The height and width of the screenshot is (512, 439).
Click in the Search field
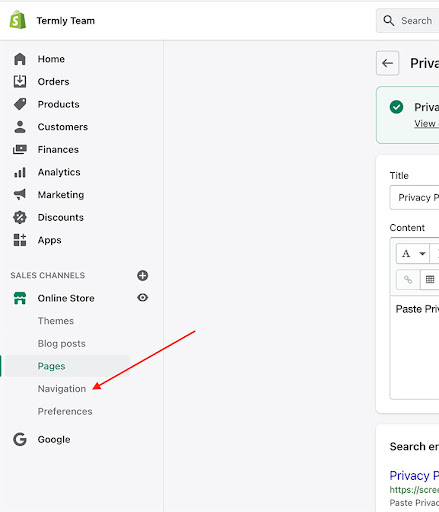(407, 21)
